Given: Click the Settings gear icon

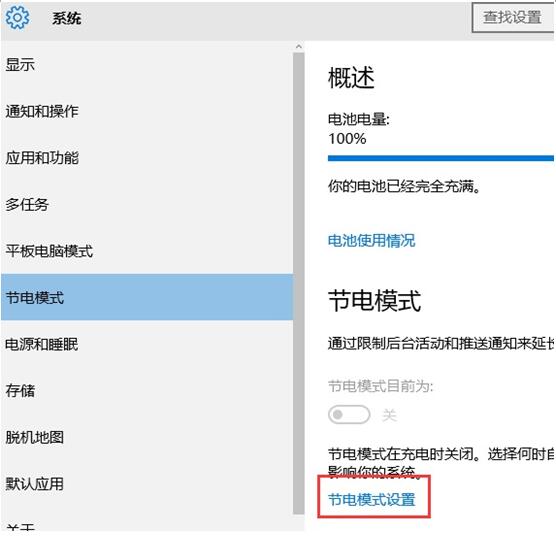Looking at the screenshot, I should pos(17,18).
